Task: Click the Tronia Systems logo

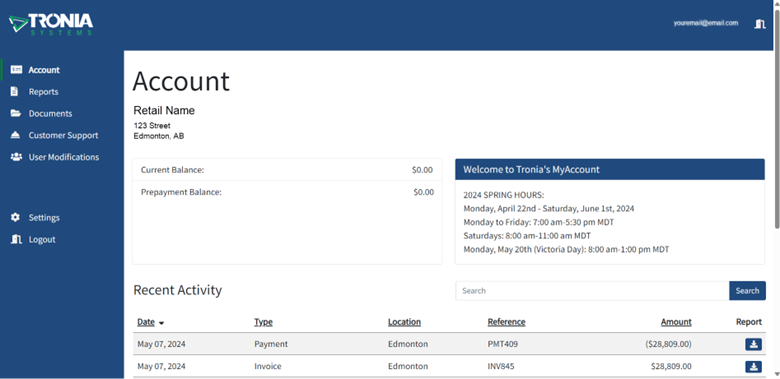Action: point(51,24)
